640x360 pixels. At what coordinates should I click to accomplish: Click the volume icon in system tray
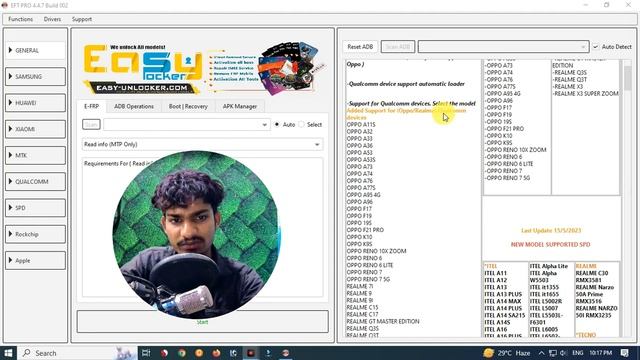(x=564, y=353)
